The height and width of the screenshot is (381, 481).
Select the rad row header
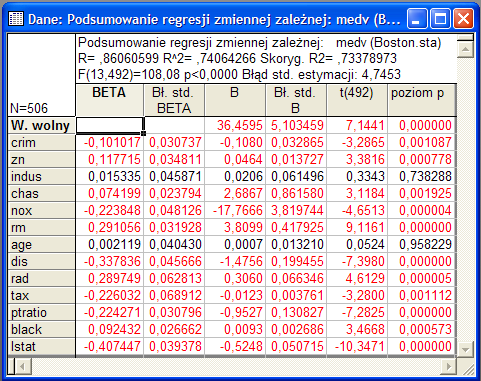point(41,279)
